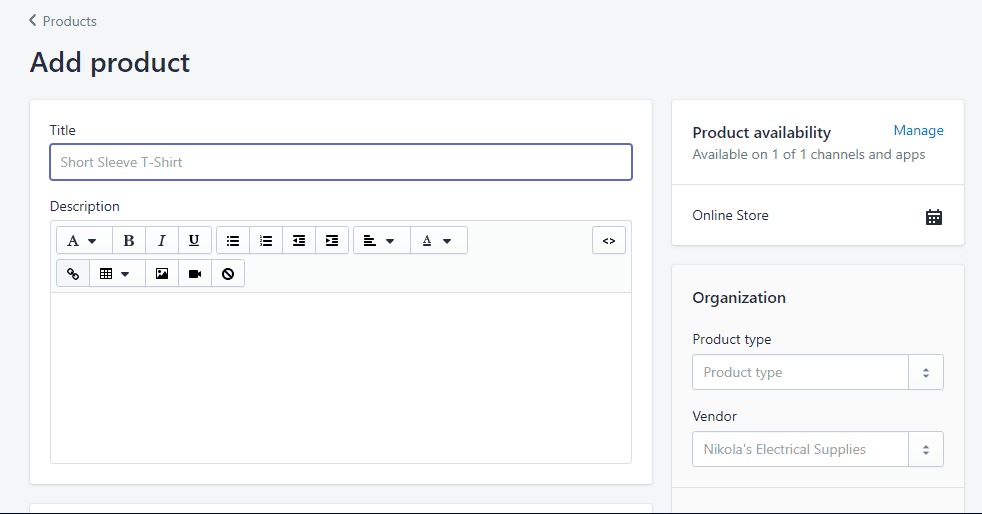The height and width of the screenshot is (514, 982).
Task: Indent the selected text
Action: click(x=332, y=240)
